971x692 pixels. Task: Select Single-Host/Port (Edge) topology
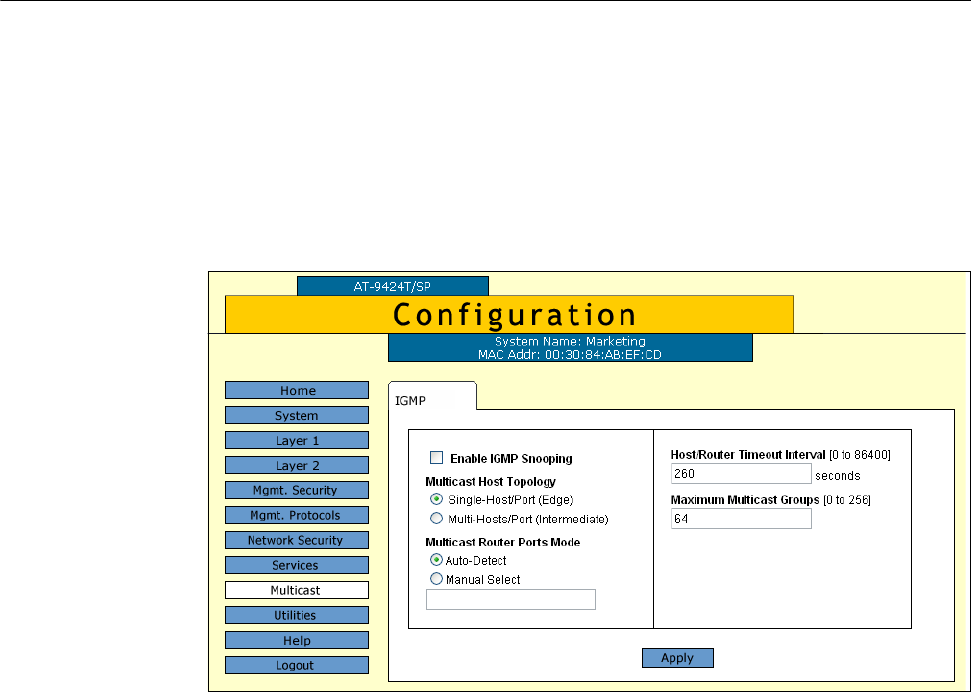click(x=436, y=499)
